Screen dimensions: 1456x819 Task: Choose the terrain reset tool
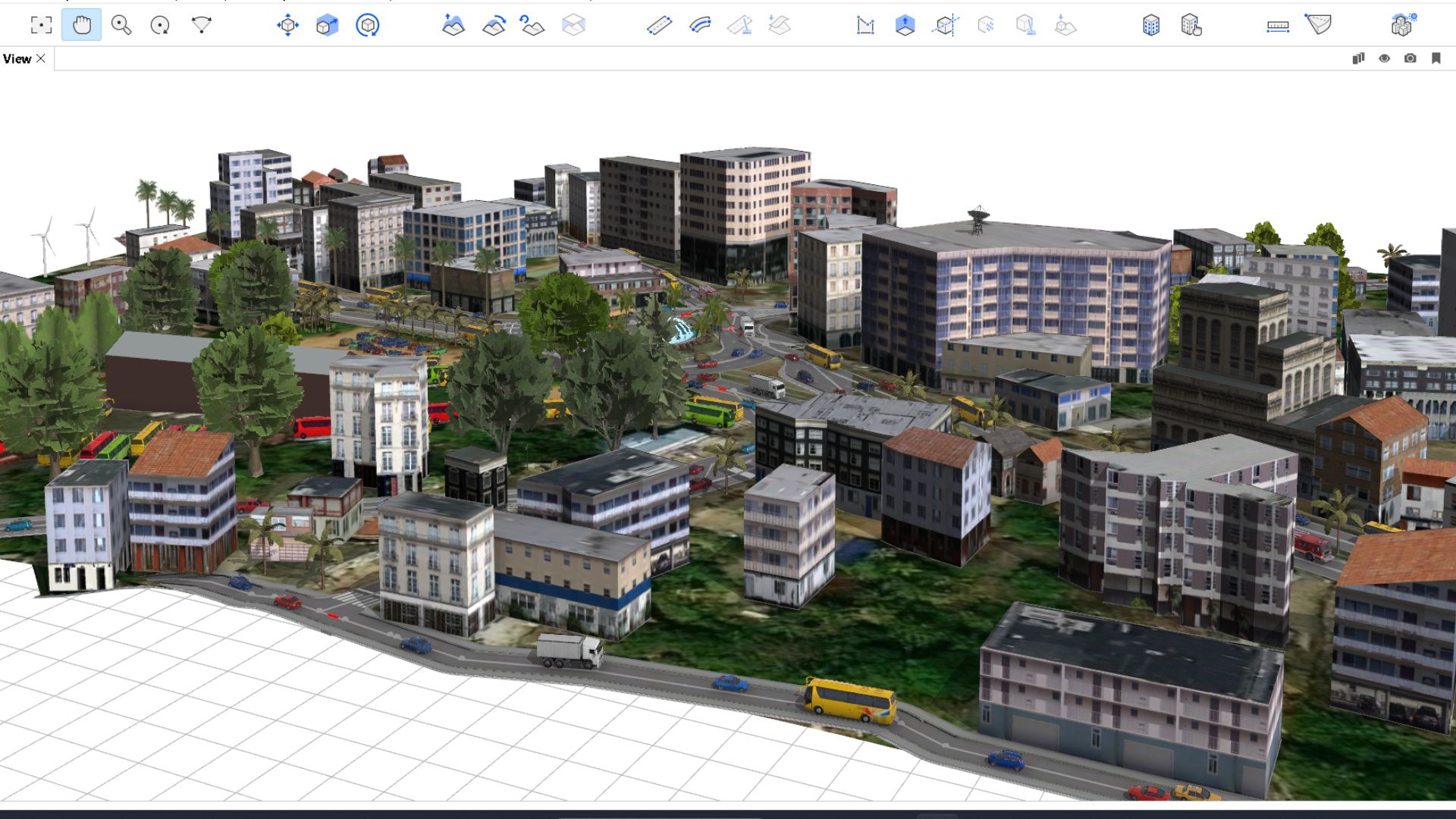tap(532, 25)
